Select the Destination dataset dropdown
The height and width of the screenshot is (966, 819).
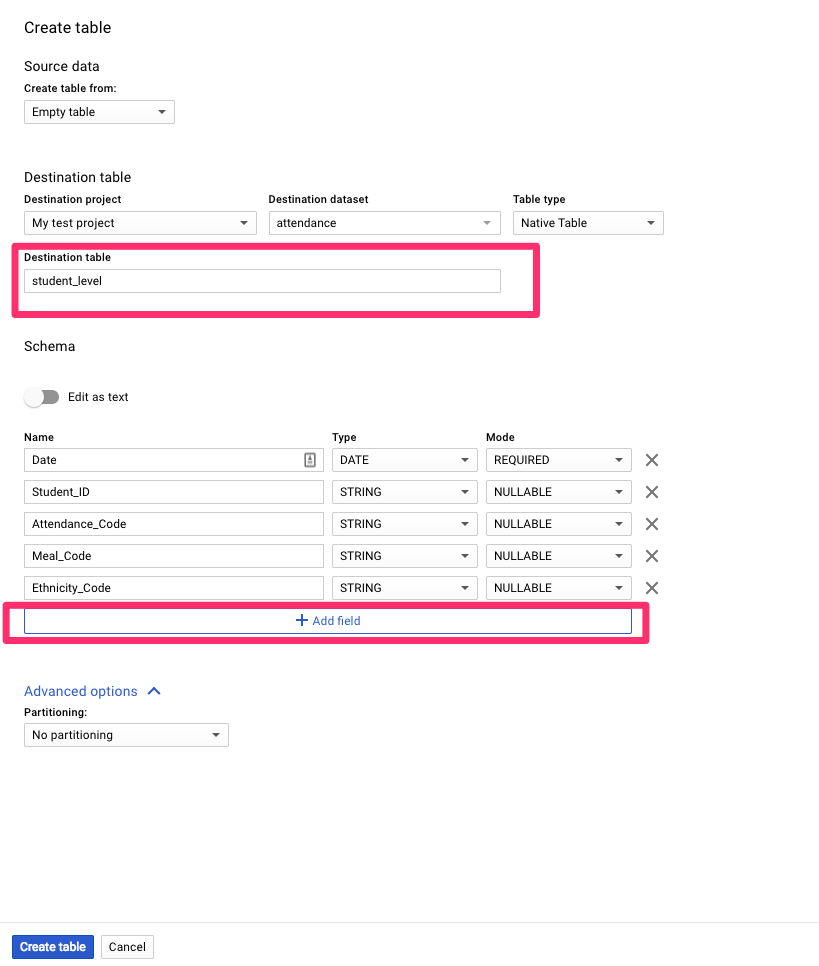click(x=384, y=223)
